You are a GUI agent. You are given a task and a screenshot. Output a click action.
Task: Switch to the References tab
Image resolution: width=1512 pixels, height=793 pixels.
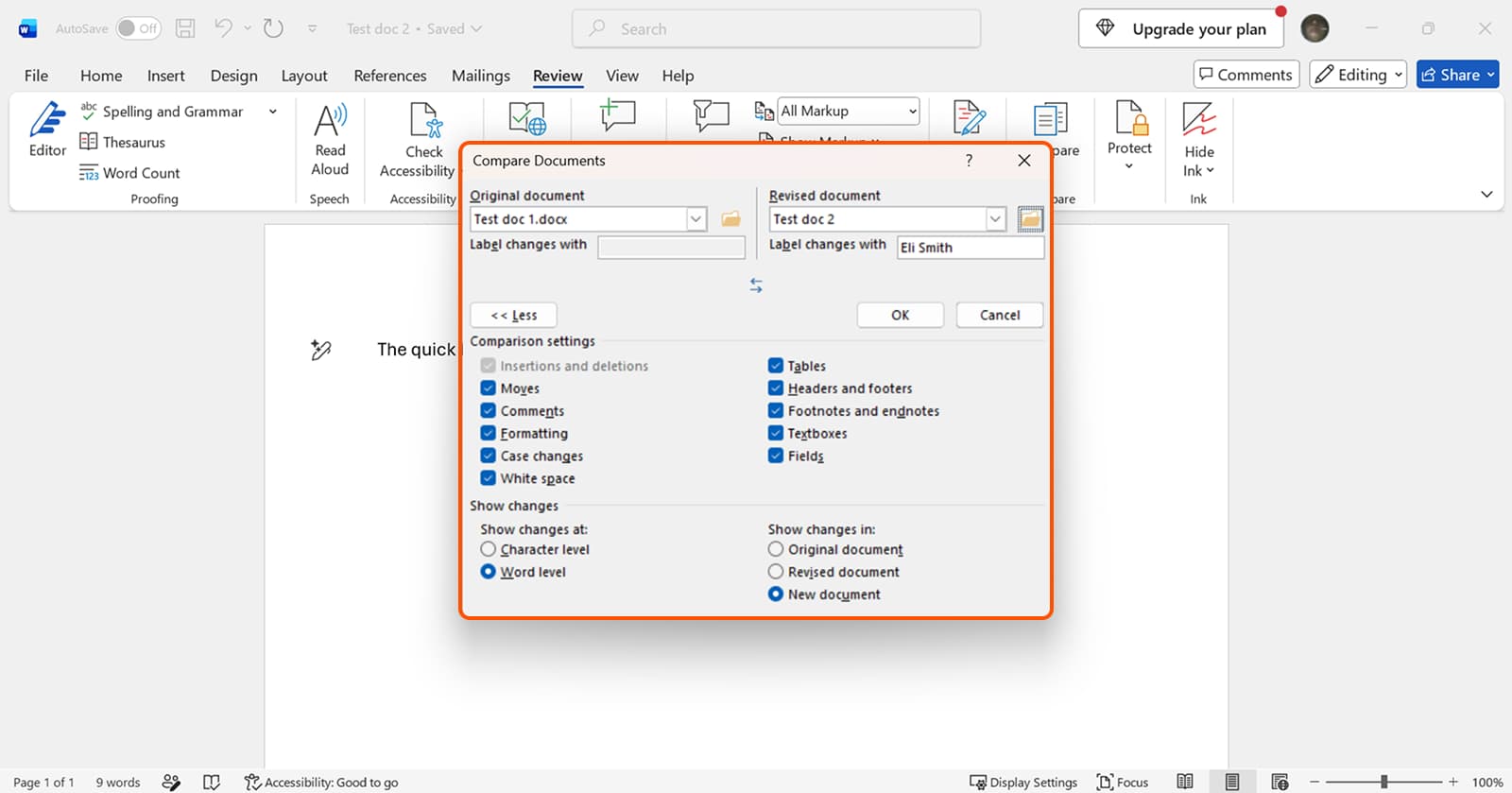click(x=390, y=76)
